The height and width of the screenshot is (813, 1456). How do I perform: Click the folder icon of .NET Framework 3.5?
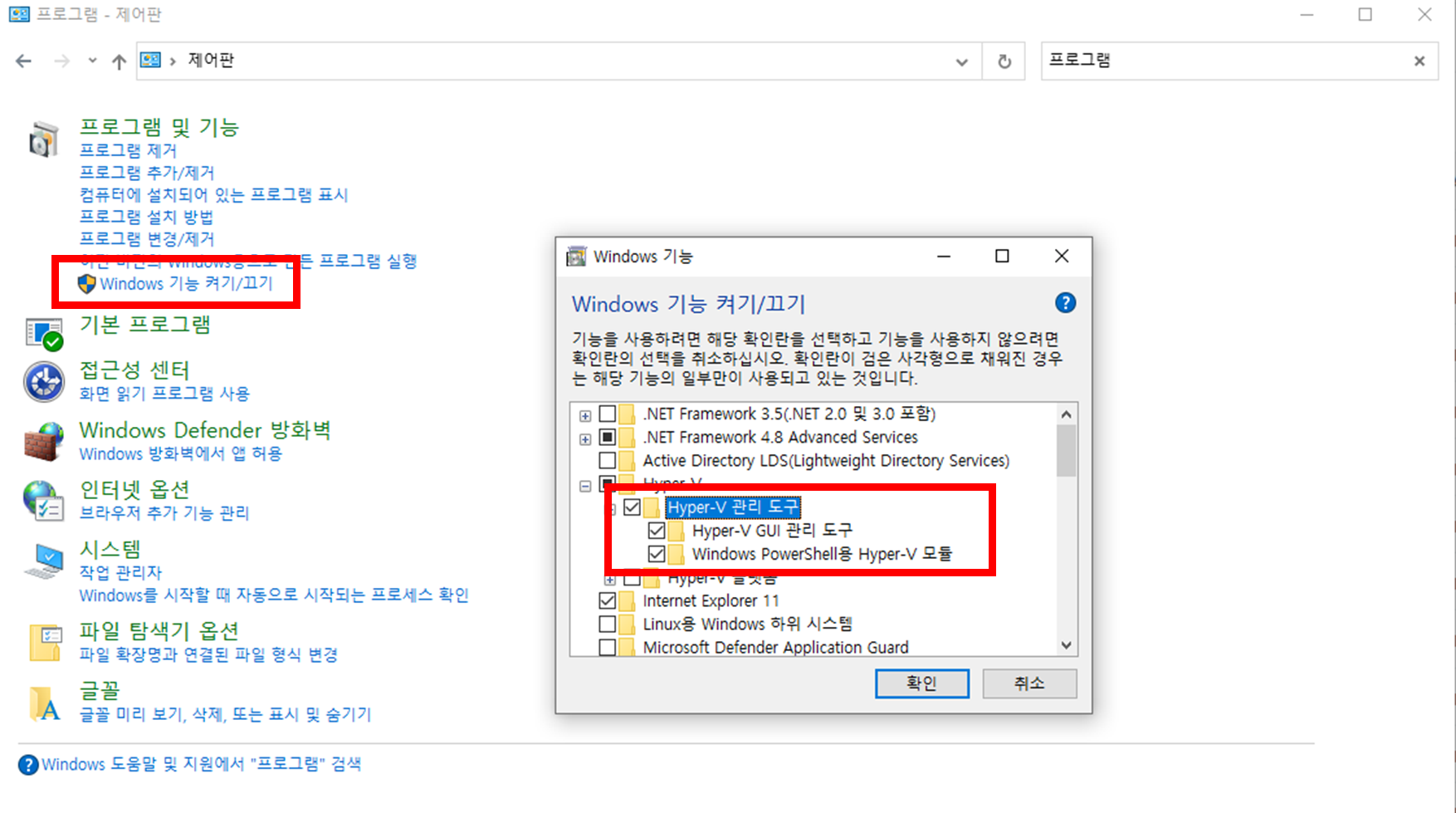pyautogui.click(x=628, y=414)
